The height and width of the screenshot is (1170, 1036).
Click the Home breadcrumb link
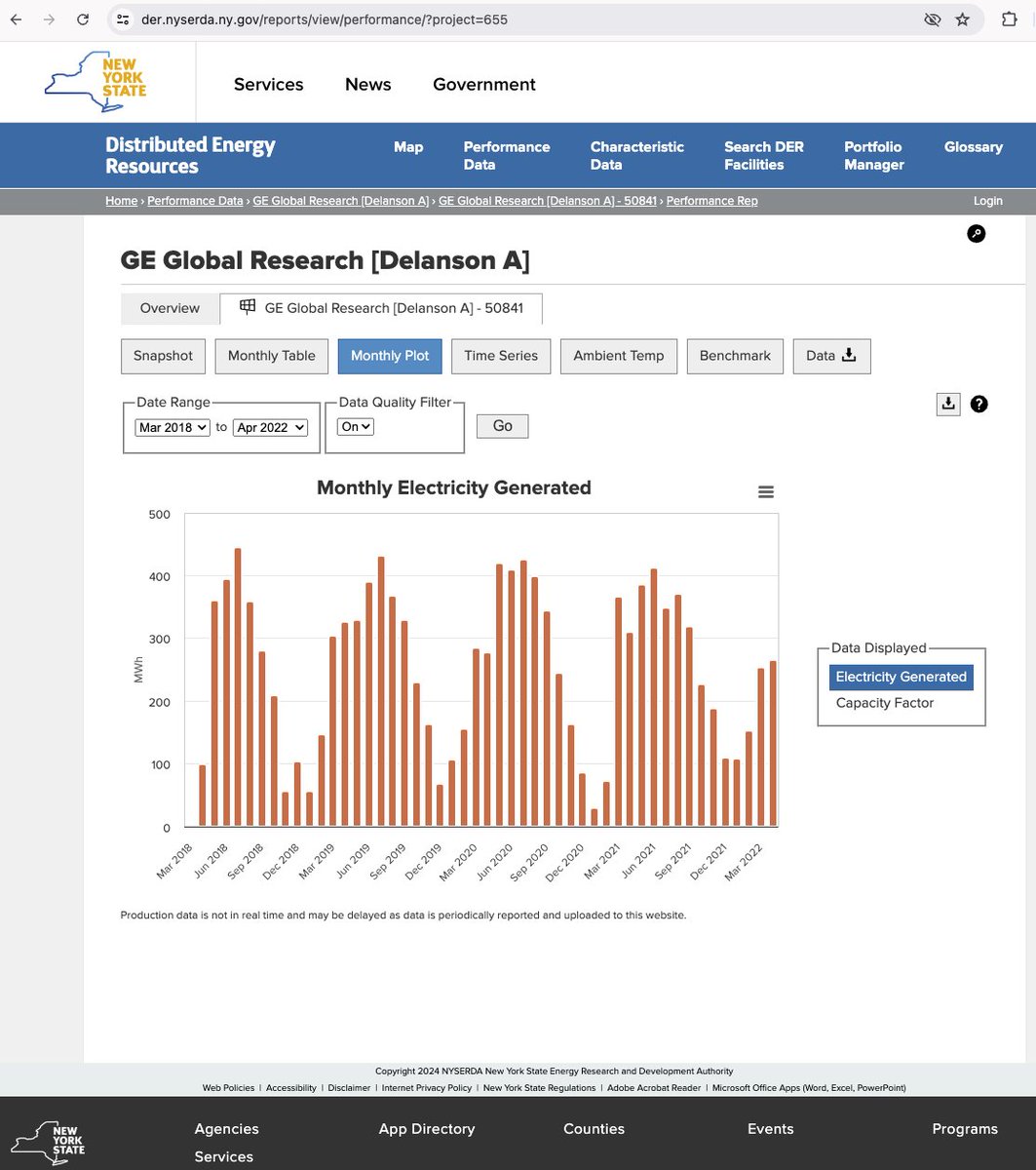click(122, 201)
